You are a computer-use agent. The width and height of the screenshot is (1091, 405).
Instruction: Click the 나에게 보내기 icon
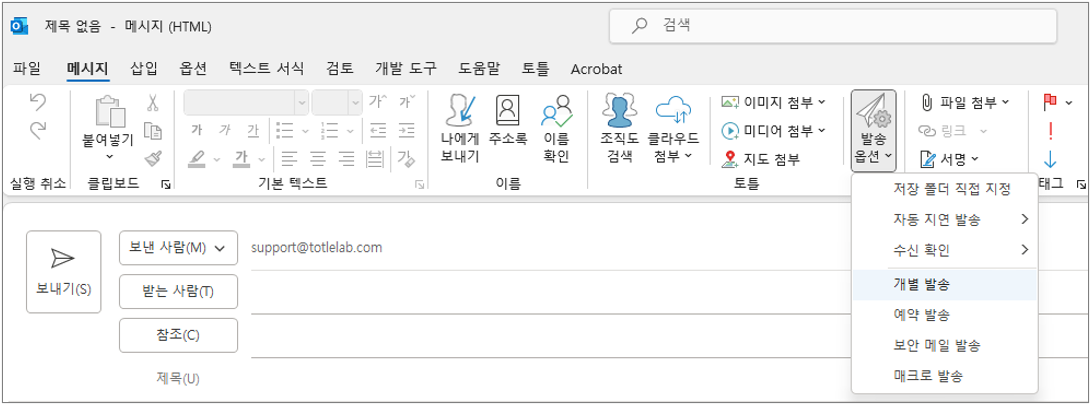(460, 110)
